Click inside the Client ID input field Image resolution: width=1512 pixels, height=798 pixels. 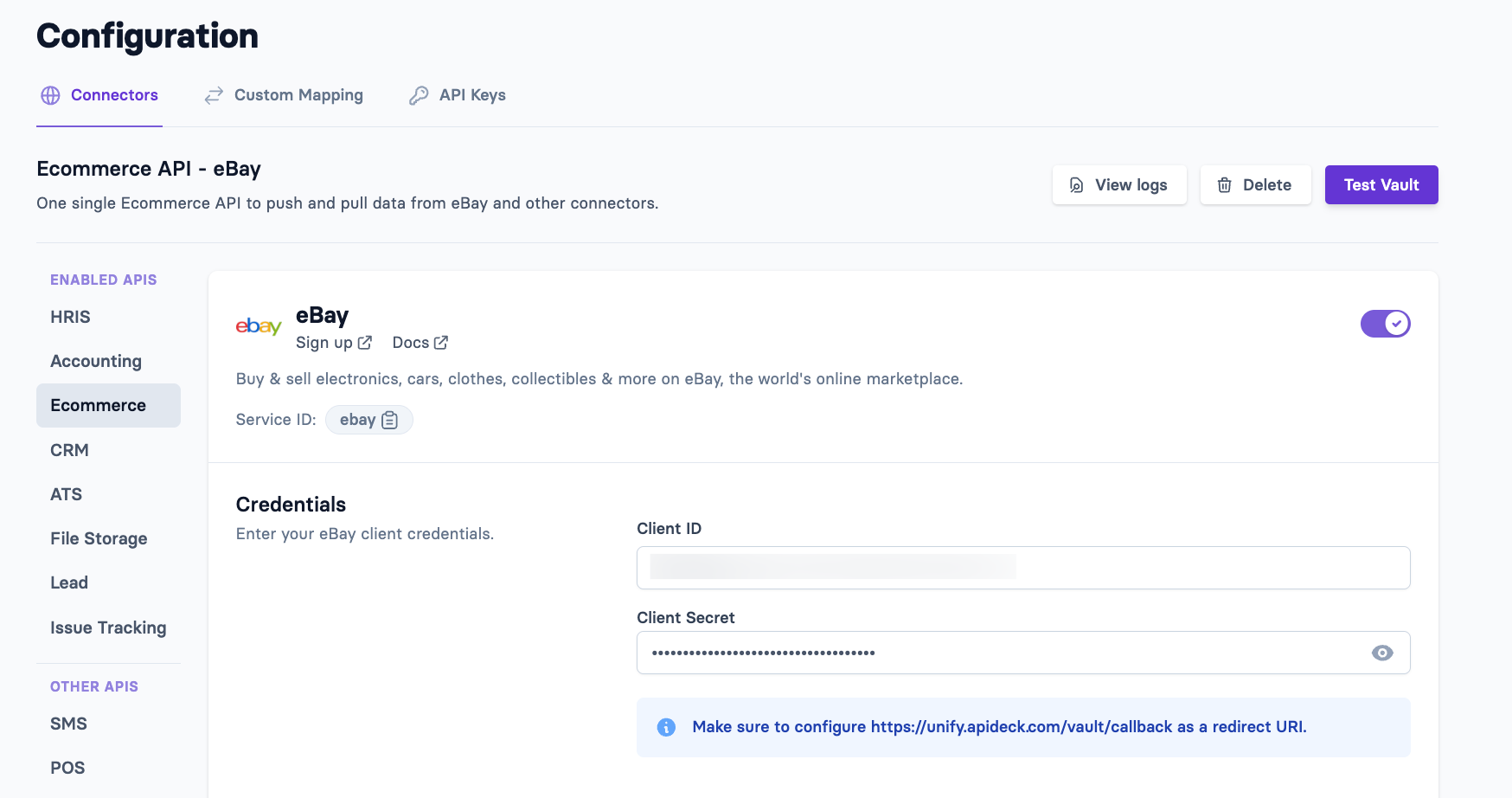(x=1022, y=568)
